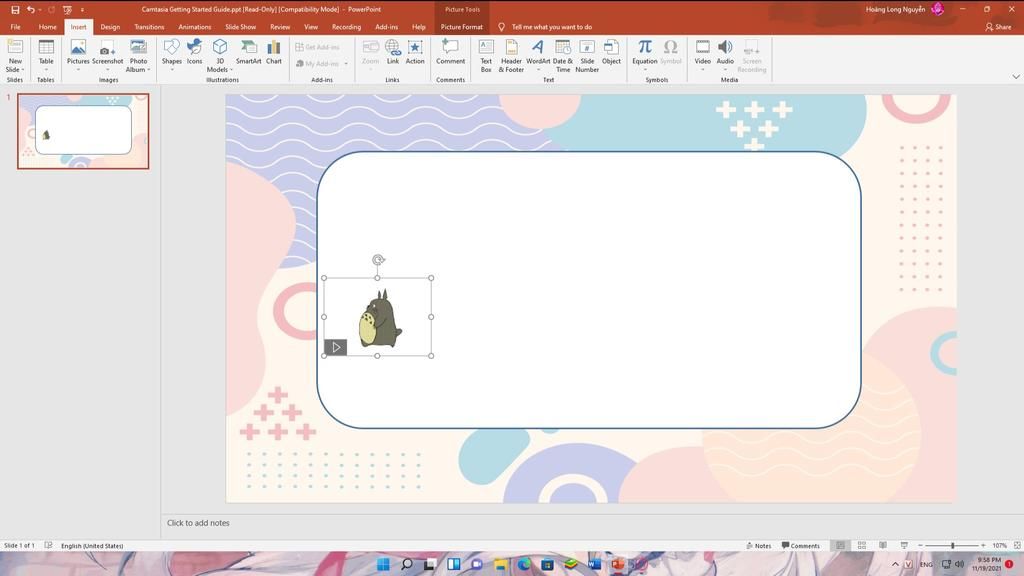1024x576 pixels.
Task: Select slide 1 thumbnail
Action: coord(83,131)
